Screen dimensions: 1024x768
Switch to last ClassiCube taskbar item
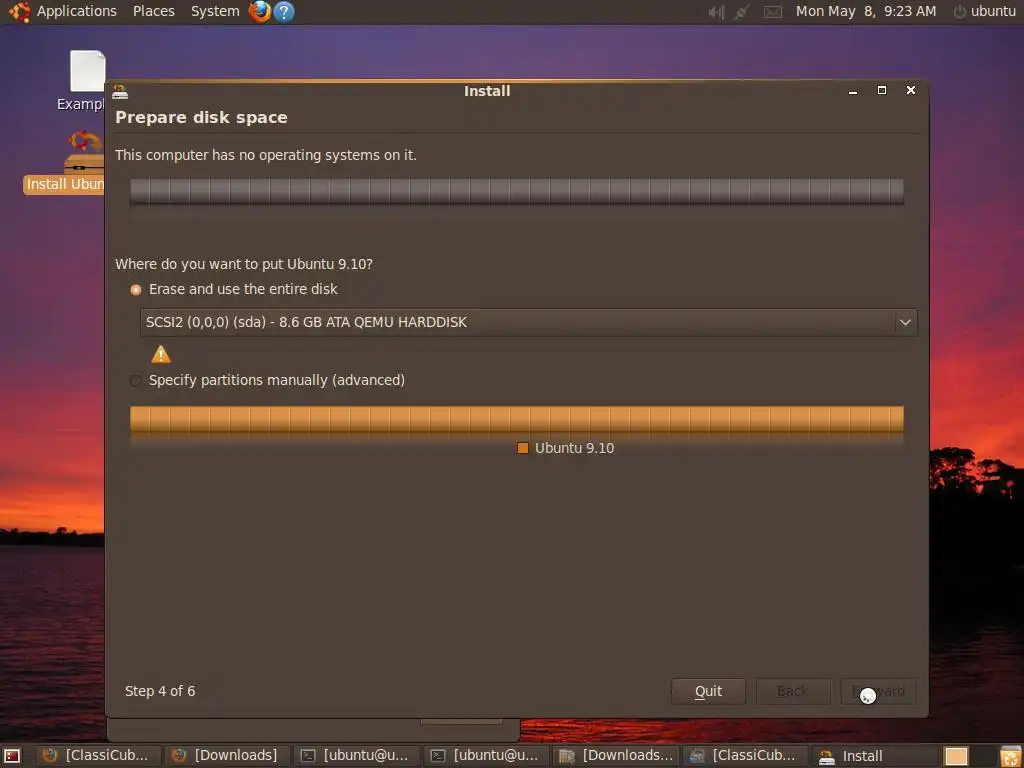tap(745, 756)
